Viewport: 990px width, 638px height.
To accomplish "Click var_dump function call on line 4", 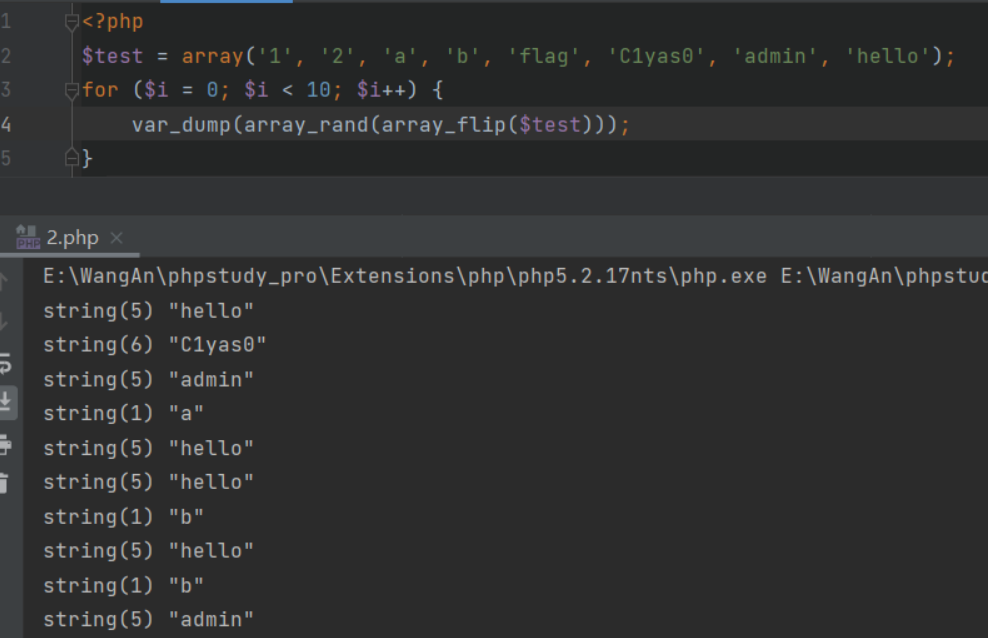I will tap(181, 124).
